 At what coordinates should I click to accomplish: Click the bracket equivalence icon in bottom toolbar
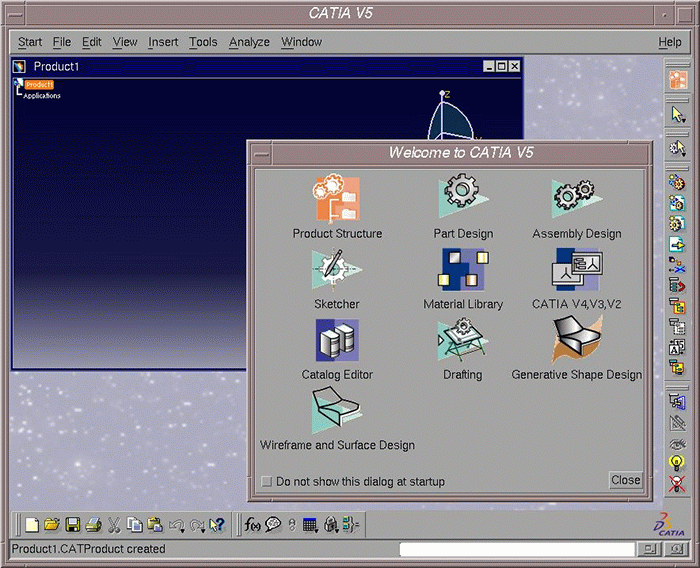tap(351, 525)
